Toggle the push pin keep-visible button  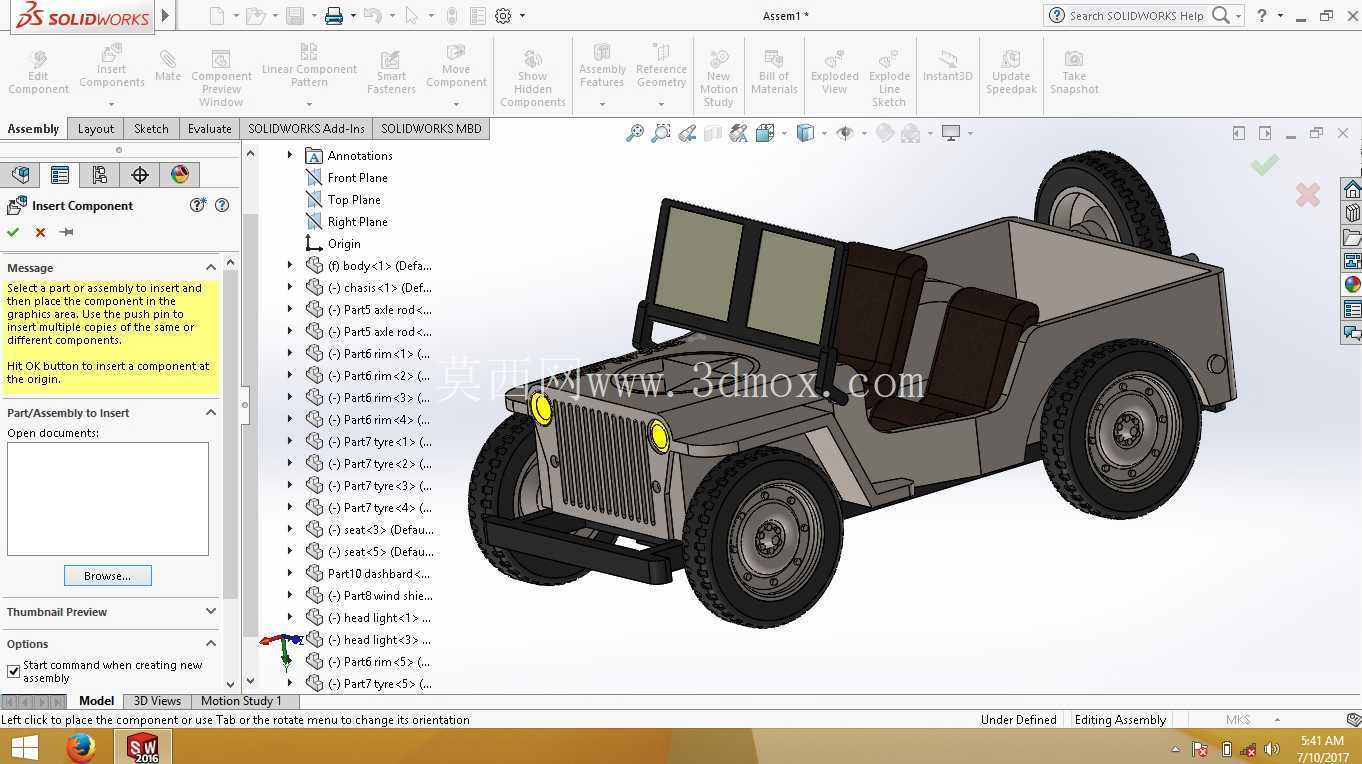point(67,232)
